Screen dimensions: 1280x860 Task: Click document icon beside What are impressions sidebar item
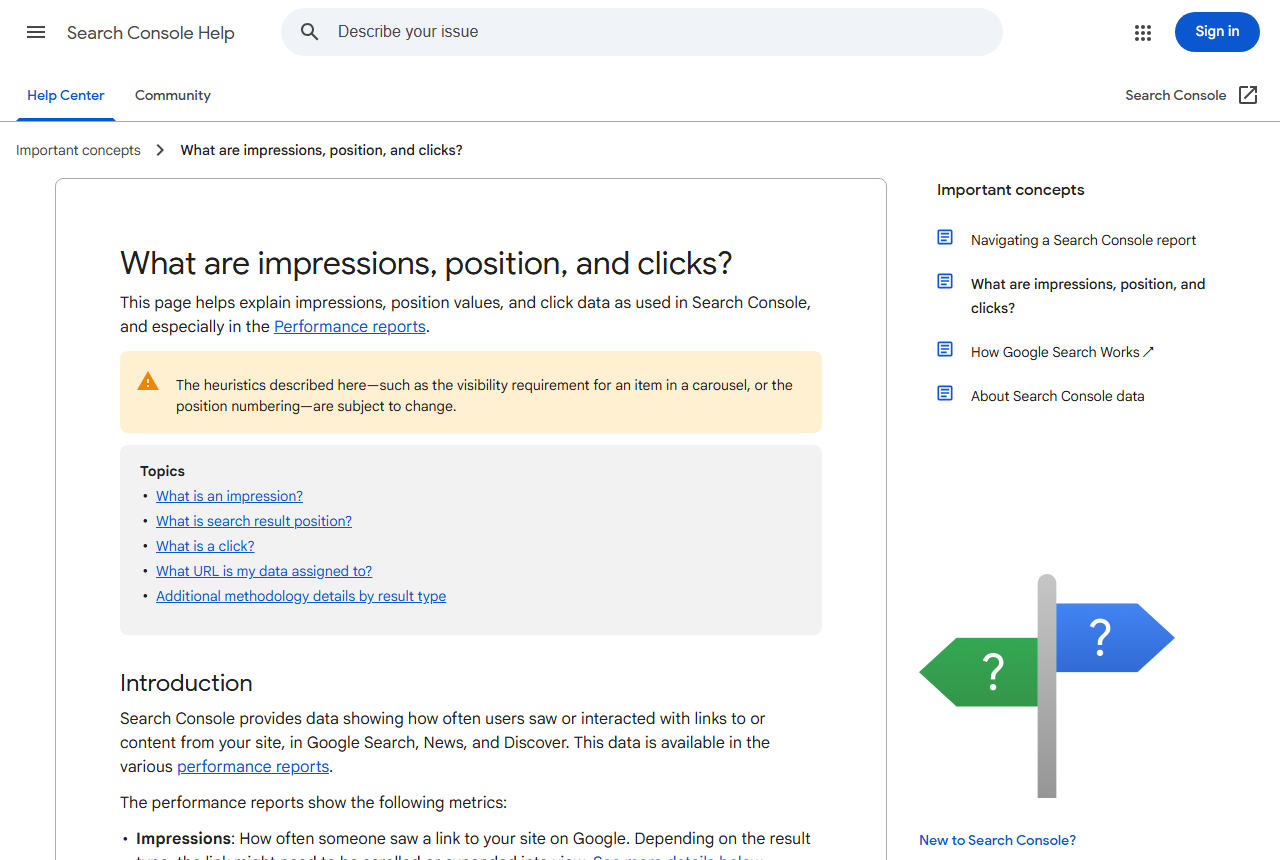945,281
